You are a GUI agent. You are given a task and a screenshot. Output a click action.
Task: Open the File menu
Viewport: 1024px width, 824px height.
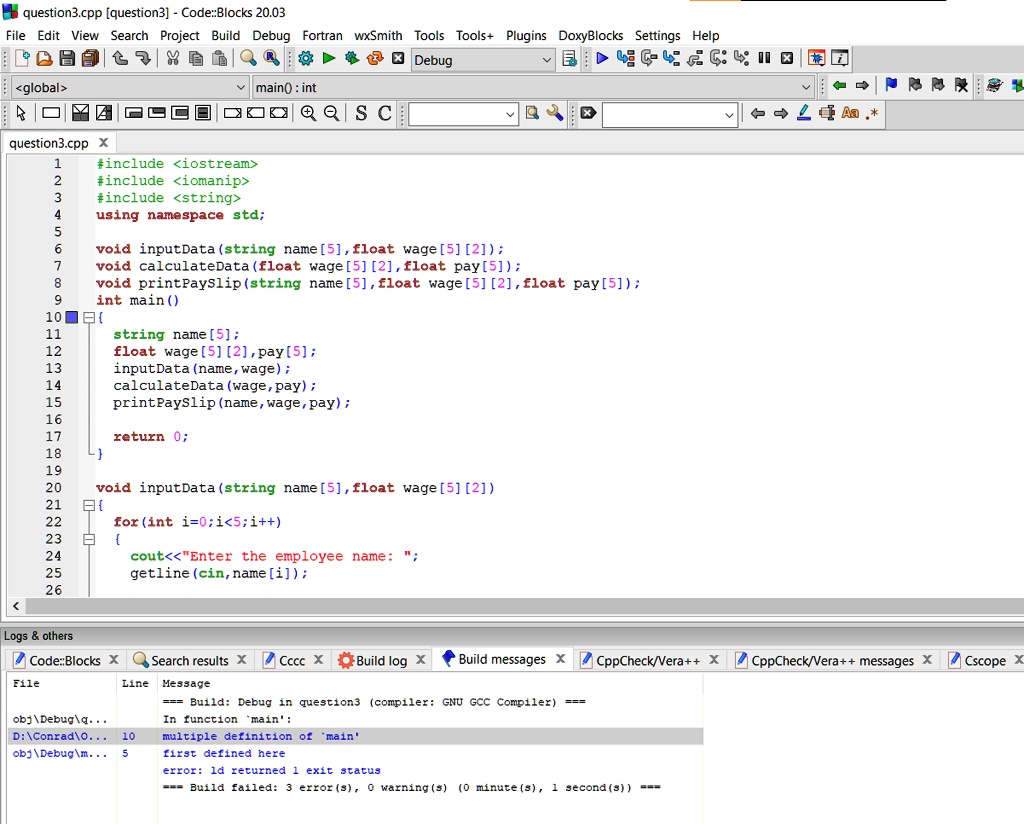coord(15,35)
